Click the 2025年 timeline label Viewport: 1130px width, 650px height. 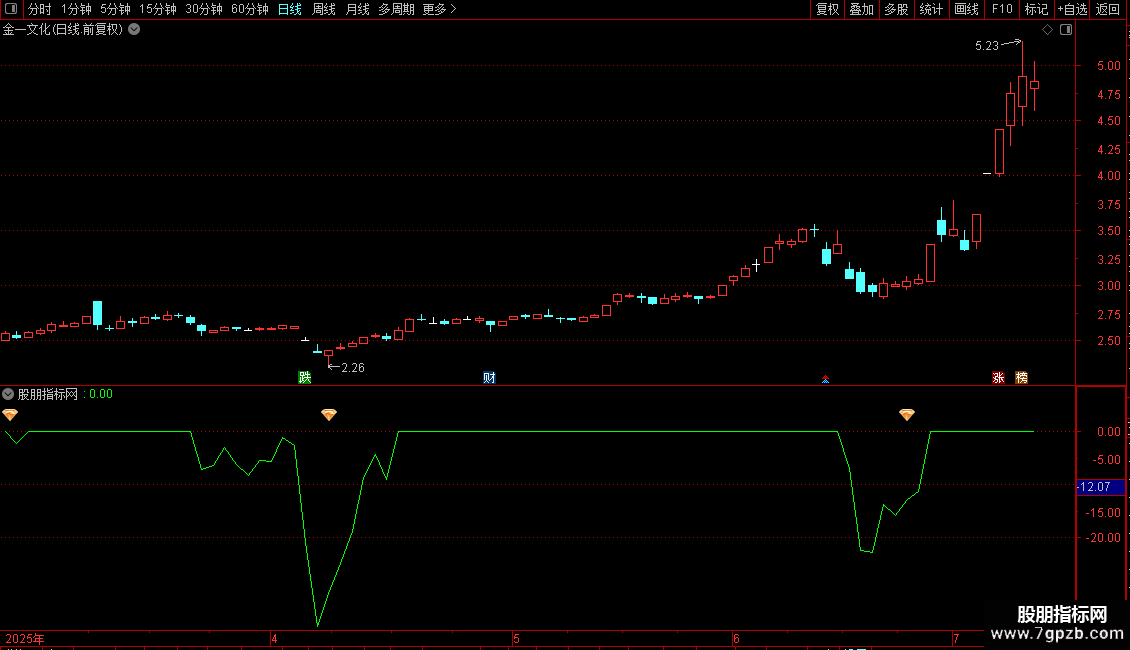coord(25,638)
